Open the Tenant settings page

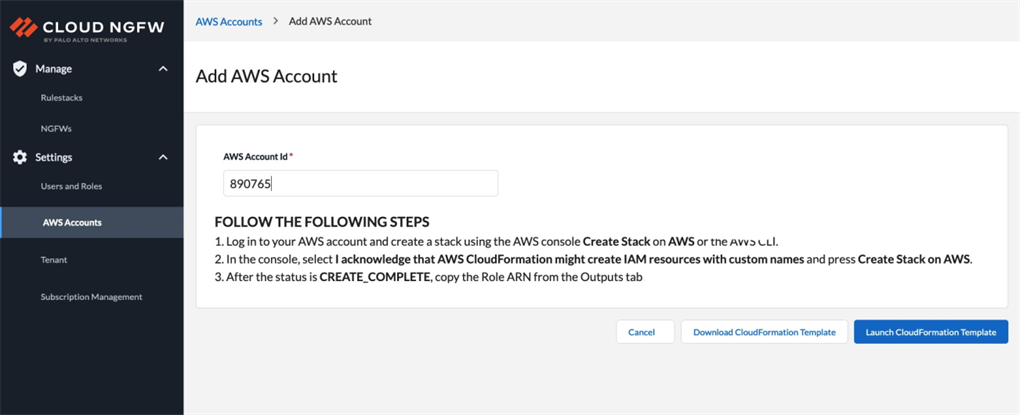[54, 260]
